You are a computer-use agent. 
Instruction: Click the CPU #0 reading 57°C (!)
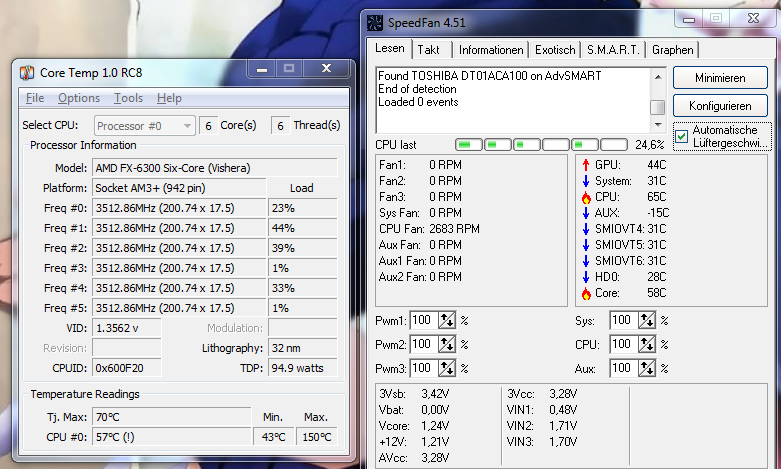pyautogui.click(x=171, y=437)
